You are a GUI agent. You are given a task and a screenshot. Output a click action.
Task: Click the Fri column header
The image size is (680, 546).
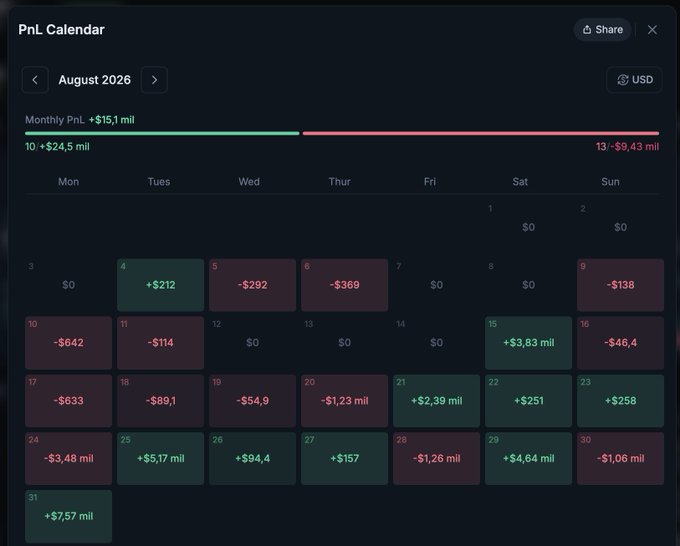coord(430,182)
